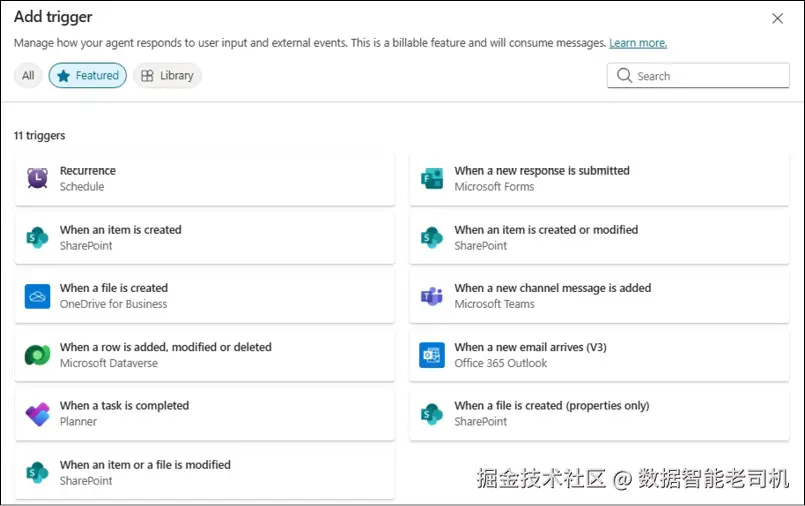
Task: Click SharePoint icon beside 'item or a file is modified'
Action: coord(37,473)
